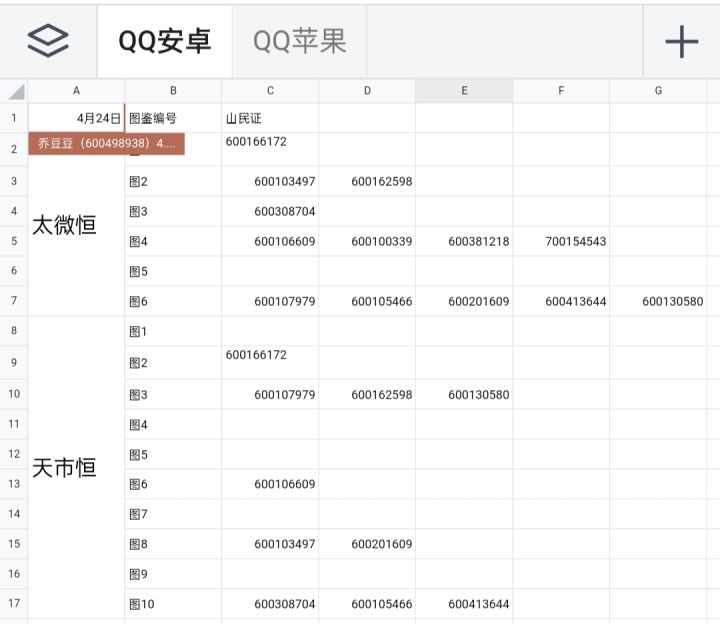The width and height of the screenshot is (720, 624).
Task: Select cell with value 700154543
Action: tap(561, 241)
